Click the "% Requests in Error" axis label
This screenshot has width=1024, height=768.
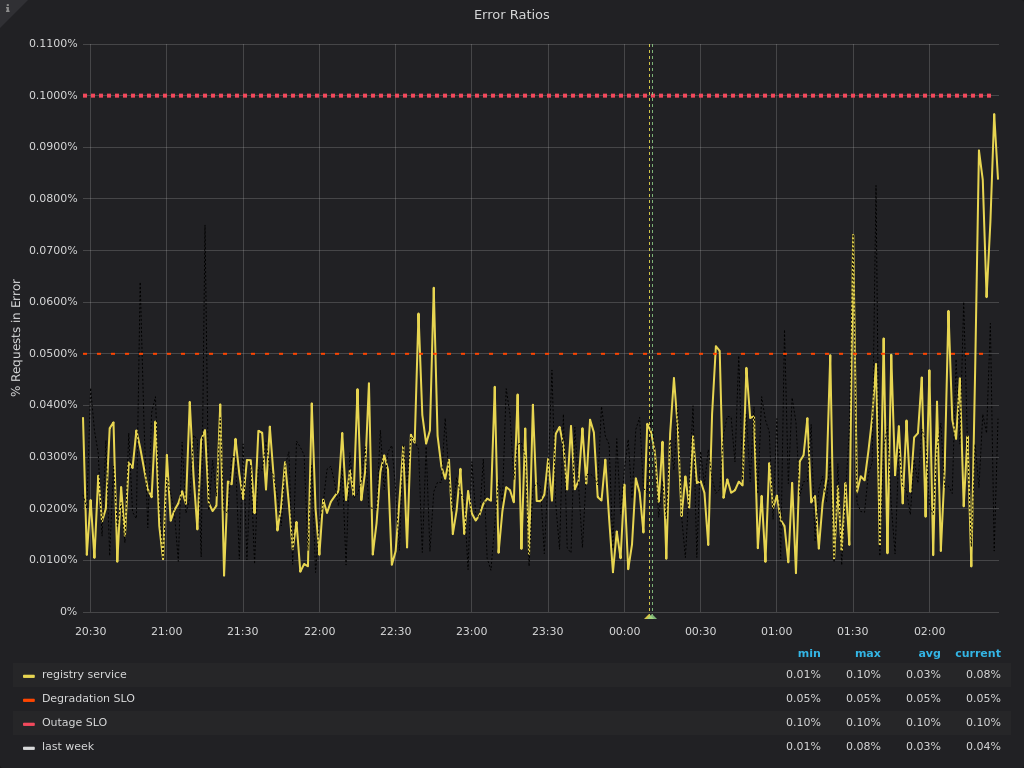pyautogui.click(x=16, y=338)
